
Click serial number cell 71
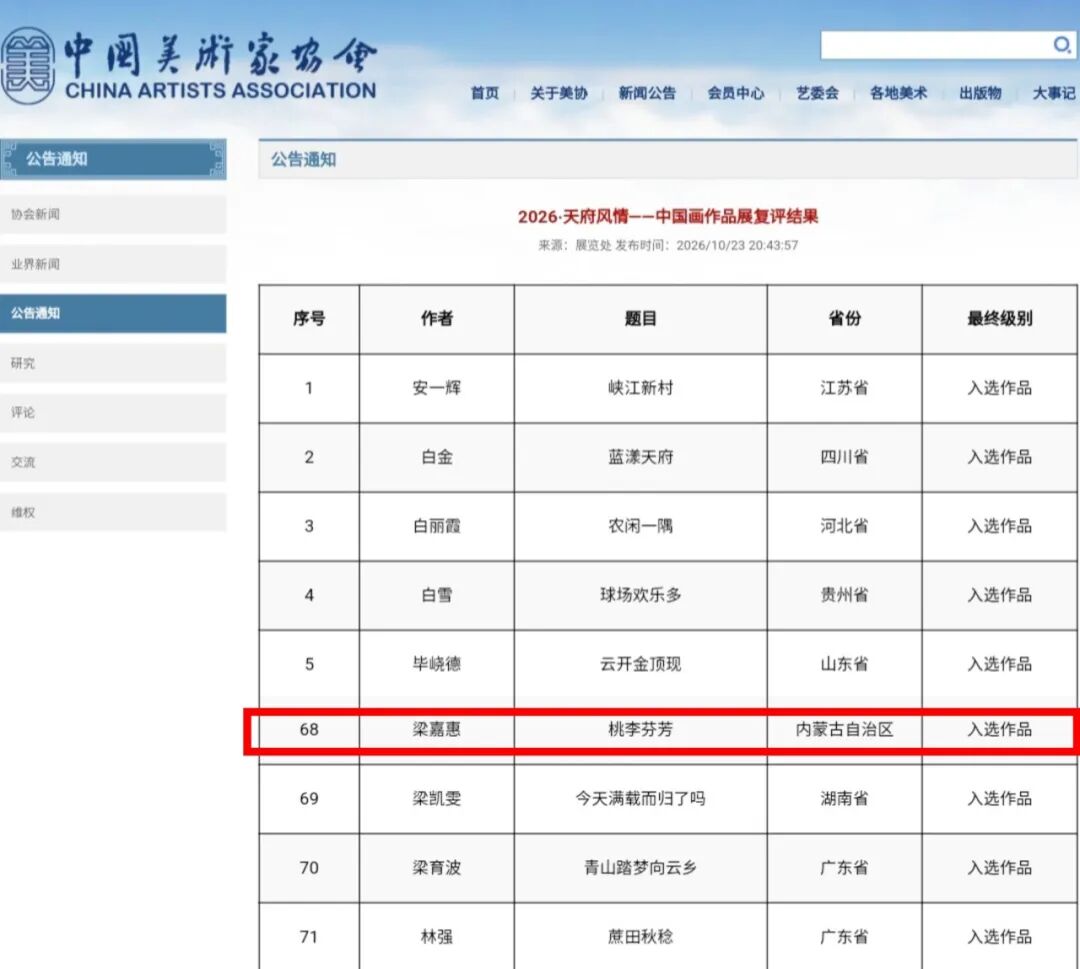point(309,937)
